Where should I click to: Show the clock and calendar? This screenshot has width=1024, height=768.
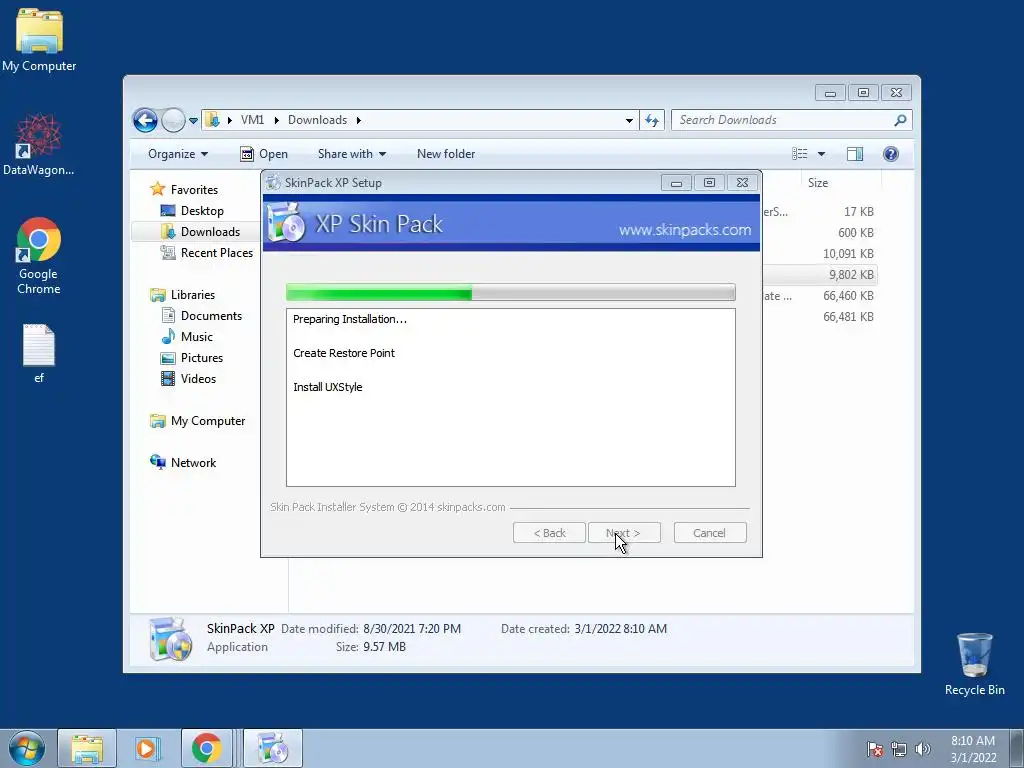point(973,749)
